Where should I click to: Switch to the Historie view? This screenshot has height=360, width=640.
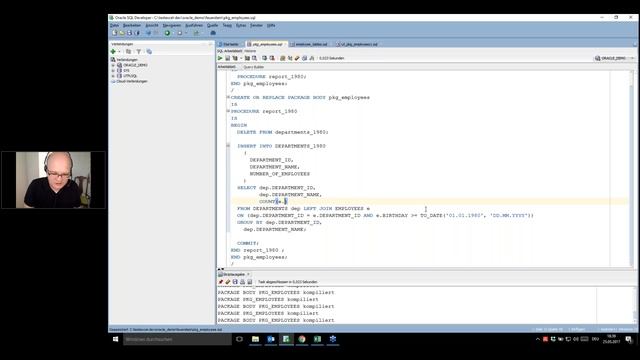click(x=250, y=51)
